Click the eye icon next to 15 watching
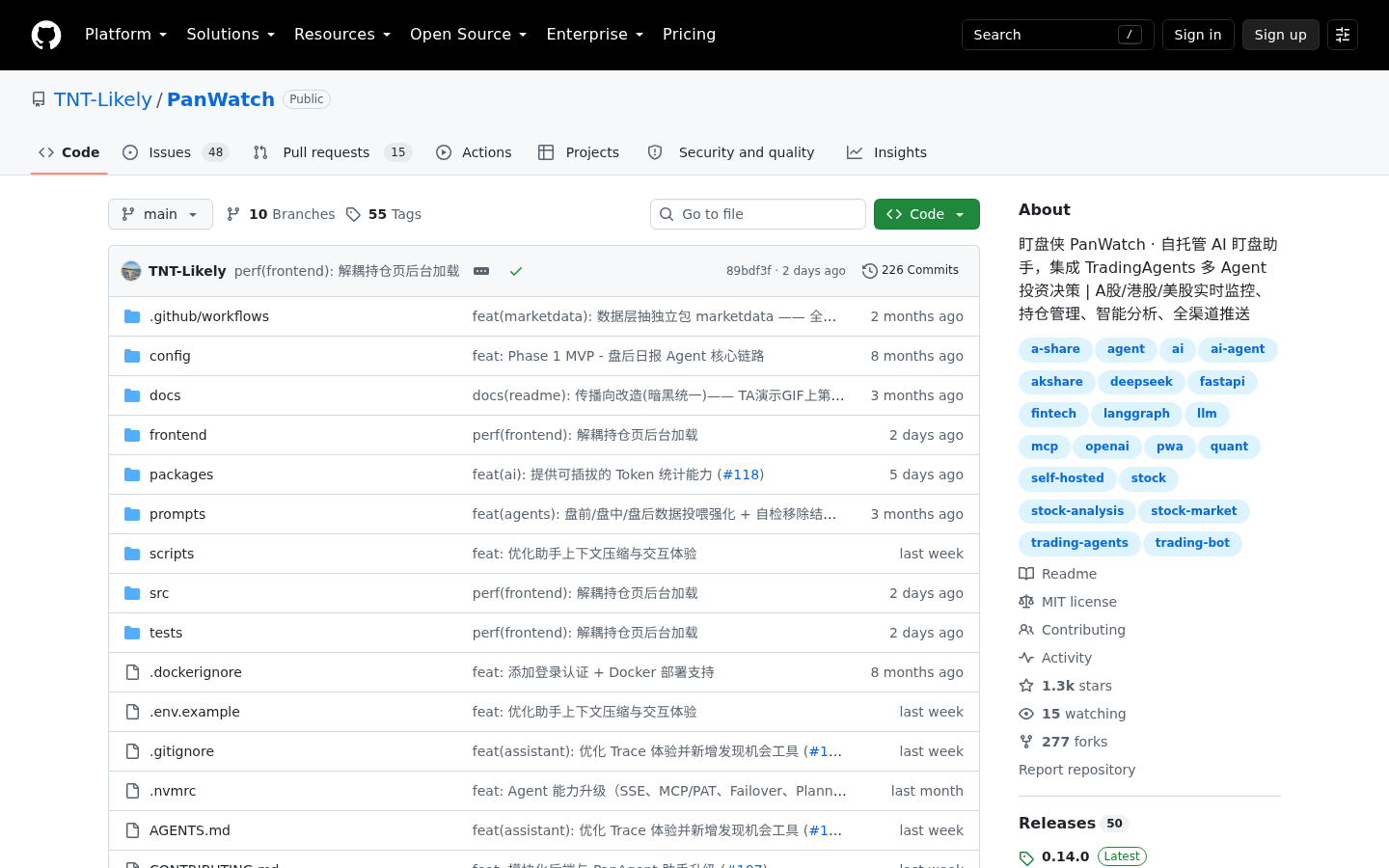The image size is (1389, 868). [x=1026, y=714]
